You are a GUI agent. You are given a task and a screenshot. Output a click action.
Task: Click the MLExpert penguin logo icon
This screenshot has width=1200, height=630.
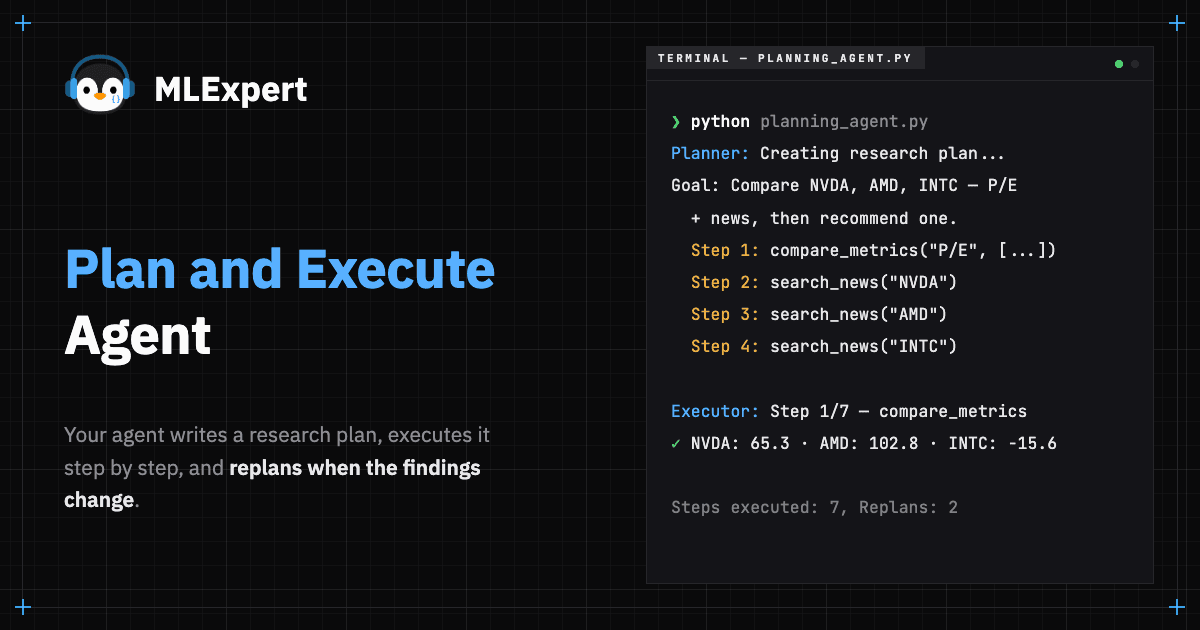[x=100, y=84]
